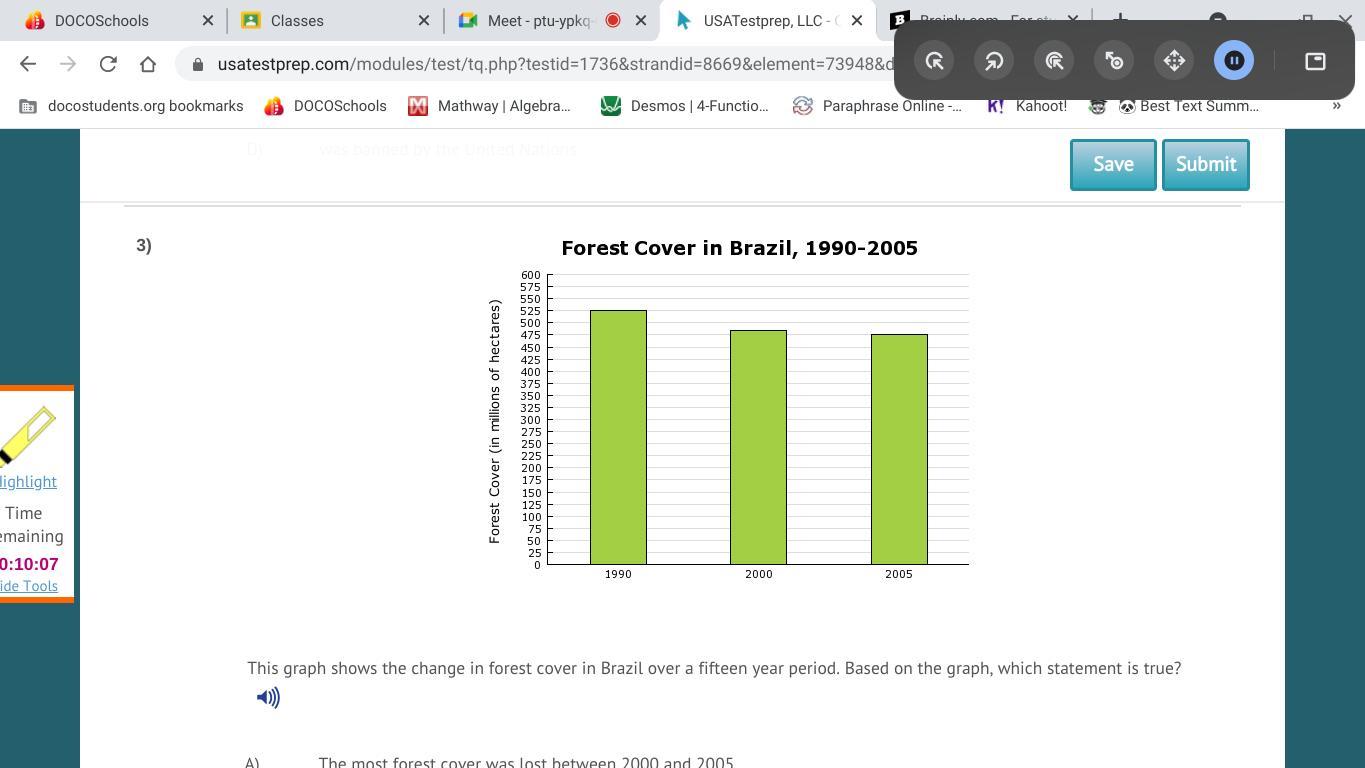1365x768 pixels.
Task: Switch to the Meet - ptu-ypkq tab
Action: coord(551,20)
